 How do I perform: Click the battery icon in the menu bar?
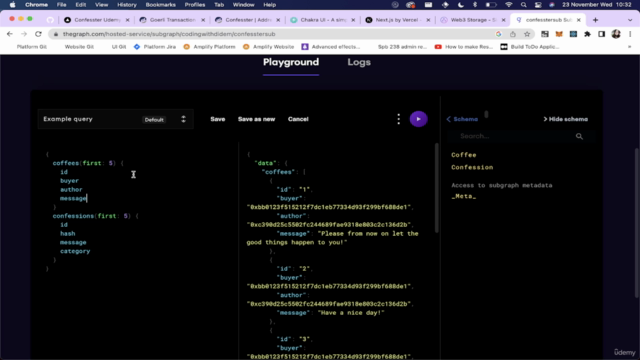pos(491,5)
